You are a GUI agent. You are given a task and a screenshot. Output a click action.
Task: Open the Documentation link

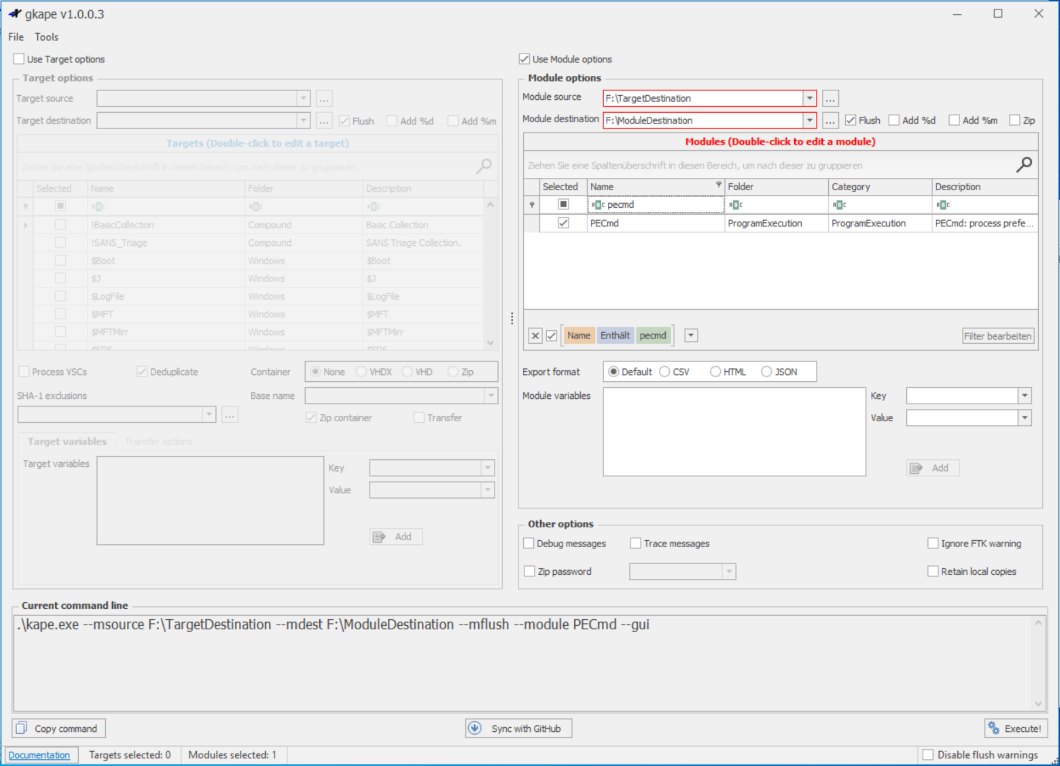tap(39, 755)
